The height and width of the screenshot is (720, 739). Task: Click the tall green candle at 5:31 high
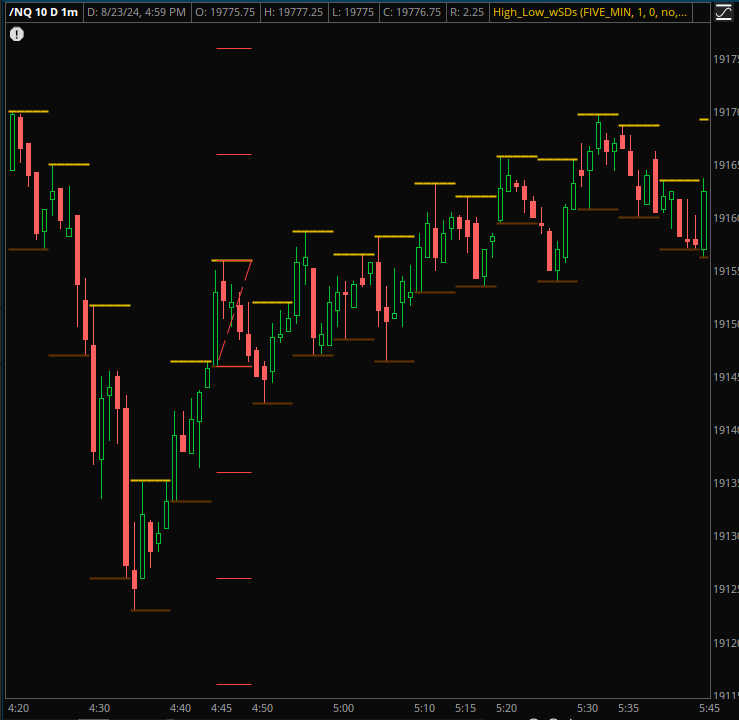(x=598, y=135)
